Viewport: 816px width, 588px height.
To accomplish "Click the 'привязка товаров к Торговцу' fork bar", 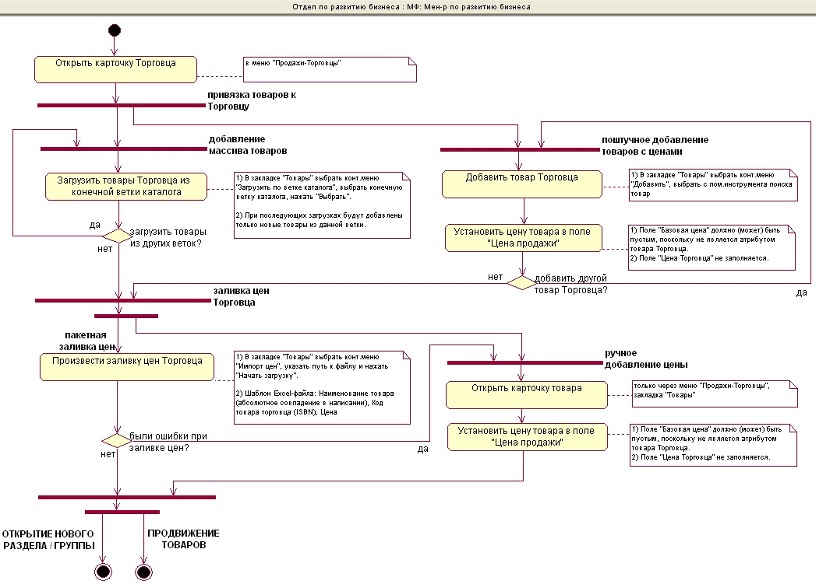I will point(120,104).
